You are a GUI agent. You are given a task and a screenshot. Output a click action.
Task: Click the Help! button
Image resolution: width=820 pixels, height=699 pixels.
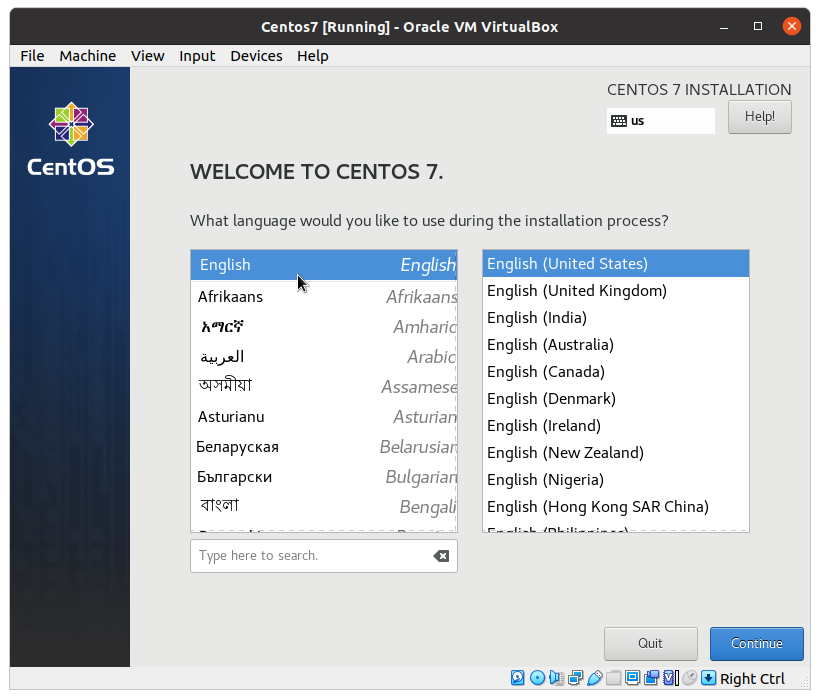coord(759,117)
